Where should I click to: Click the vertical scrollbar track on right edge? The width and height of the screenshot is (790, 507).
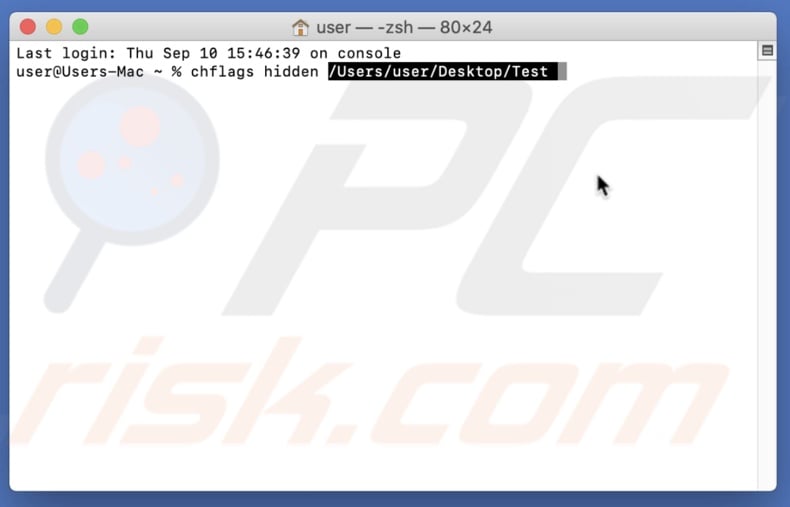pos(767,272)
